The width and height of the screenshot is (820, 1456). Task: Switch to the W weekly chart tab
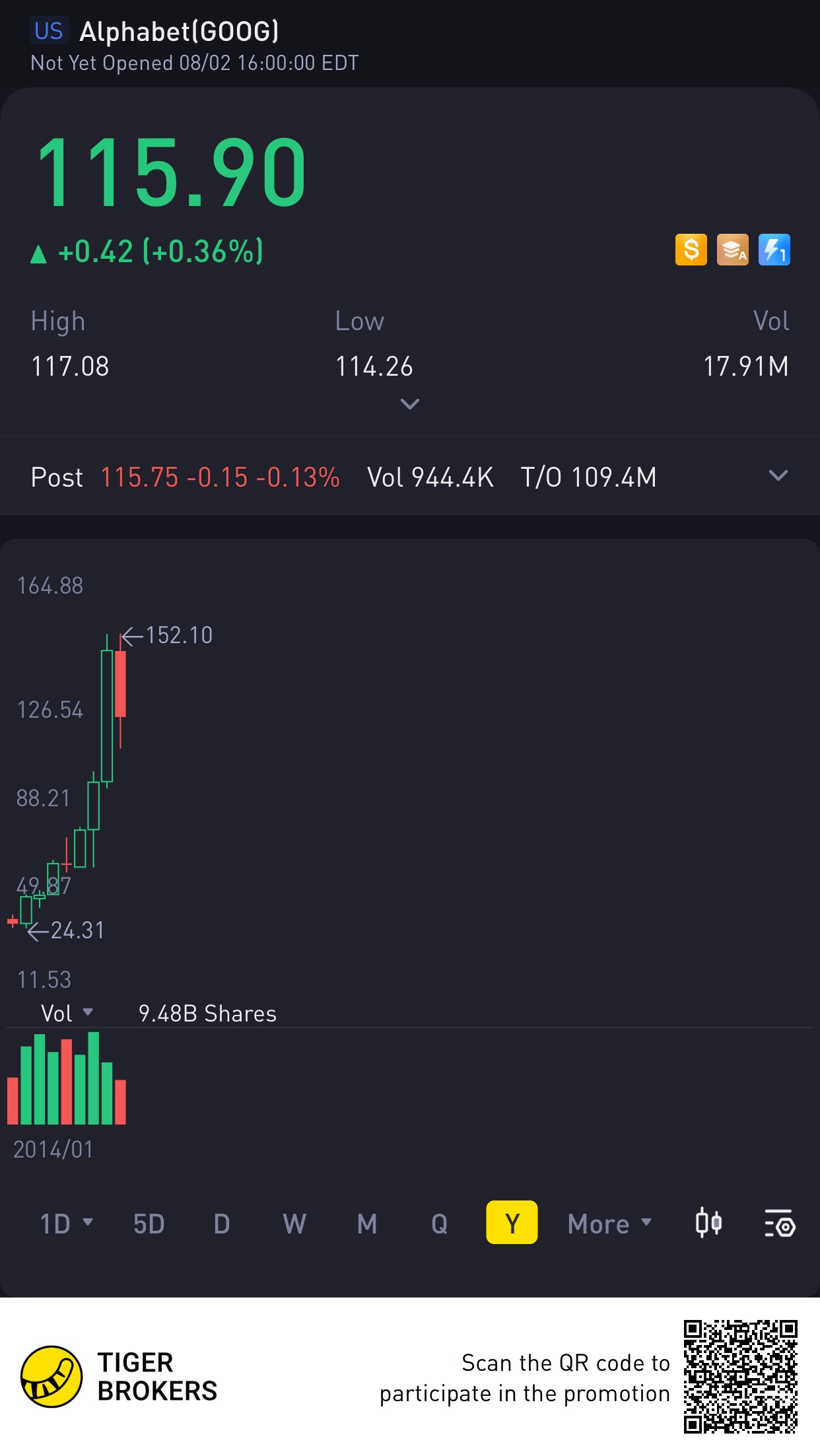coord(294,1224)
